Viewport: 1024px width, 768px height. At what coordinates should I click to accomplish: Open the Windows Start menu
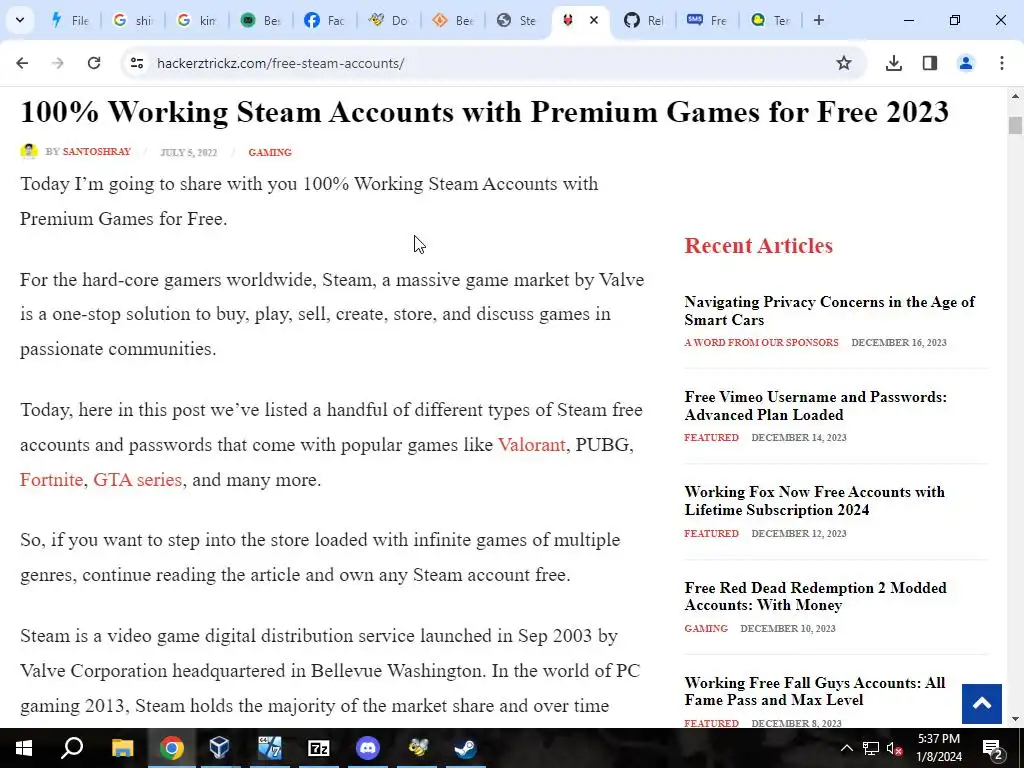click(24, 748)
